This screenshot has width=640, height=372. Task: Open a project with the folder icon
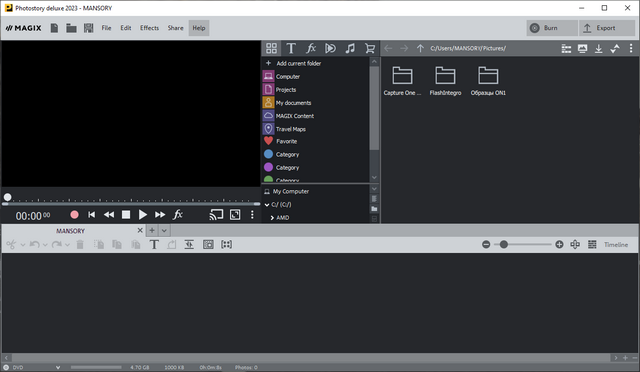click(x=71, y=28)
